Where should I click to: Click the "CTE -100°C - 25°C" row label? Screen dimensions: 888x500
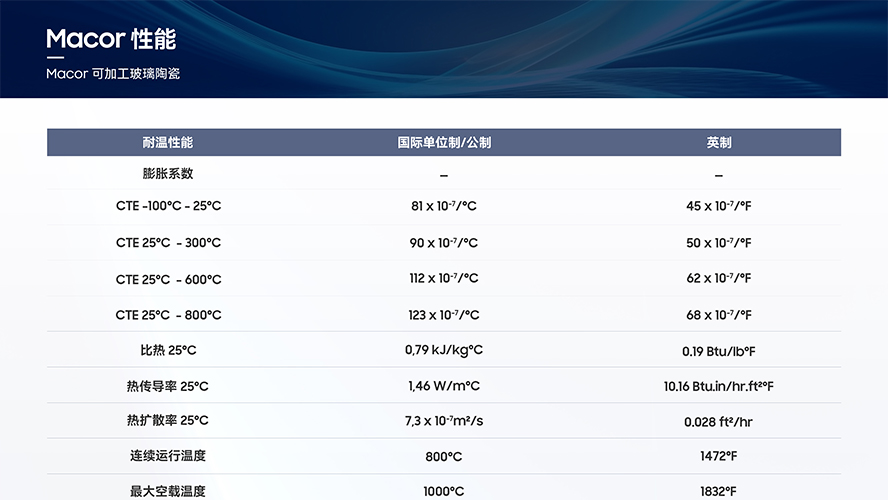coord(168,206)
